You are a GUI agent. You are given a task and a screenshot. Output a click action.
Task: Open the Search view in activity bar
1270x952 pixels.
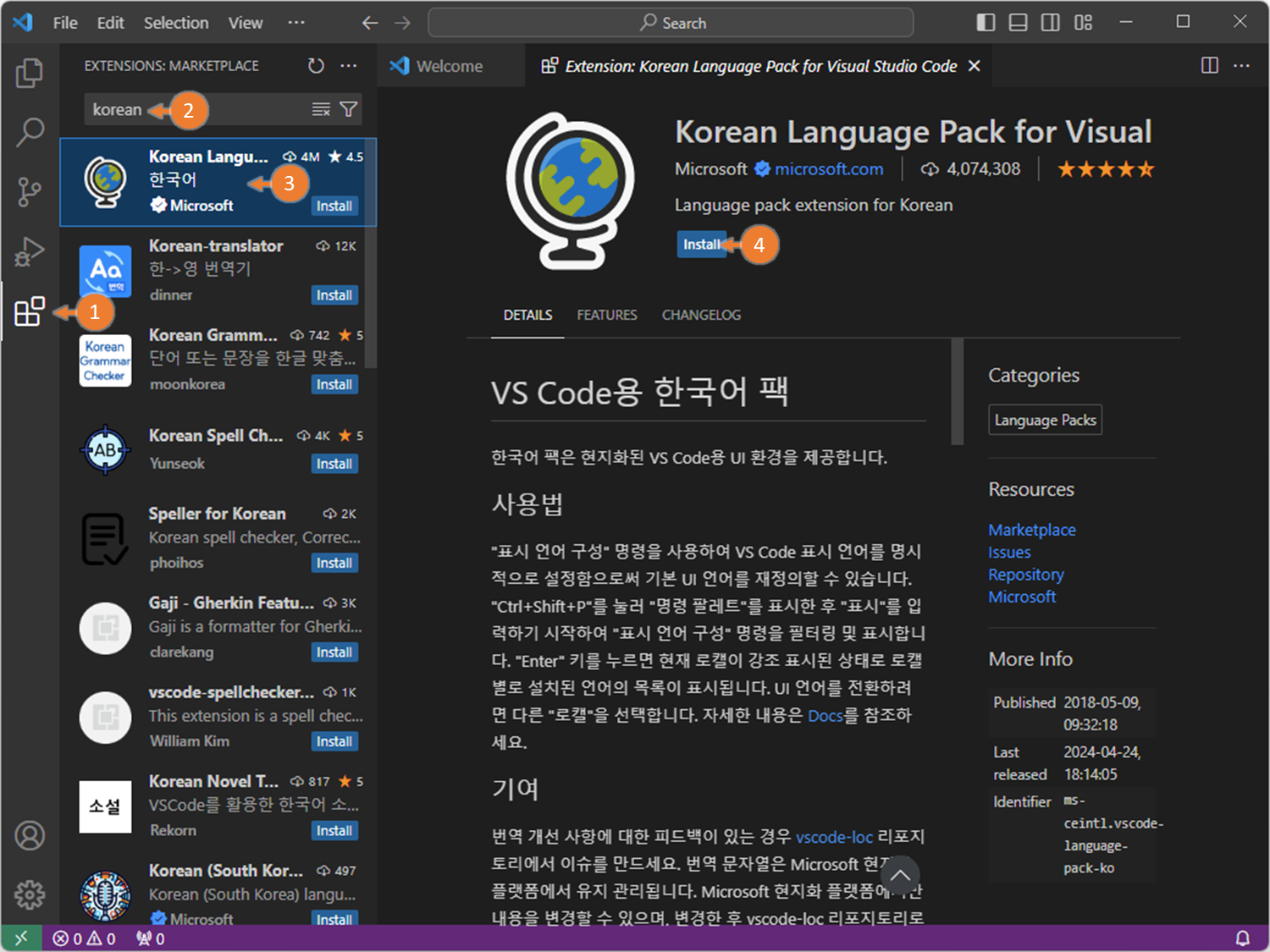30,132
